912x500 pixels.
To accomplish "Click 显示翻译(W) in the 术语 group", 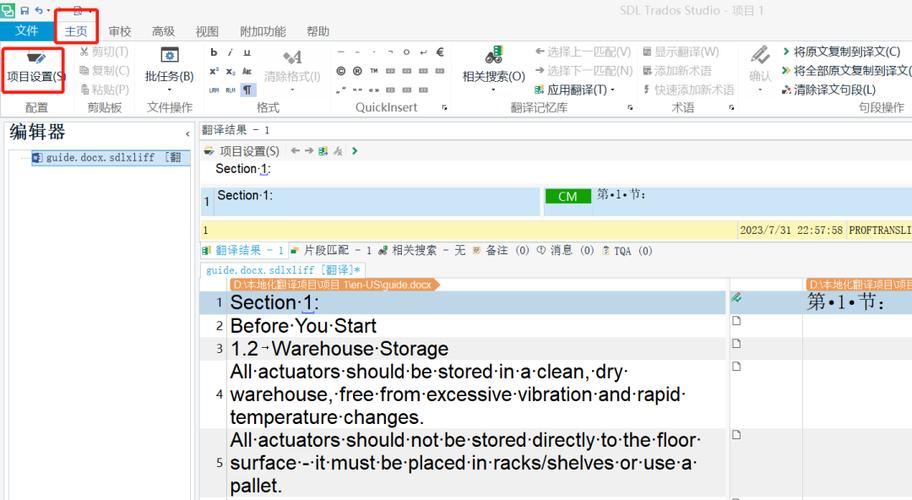I will tap(681, 52).
